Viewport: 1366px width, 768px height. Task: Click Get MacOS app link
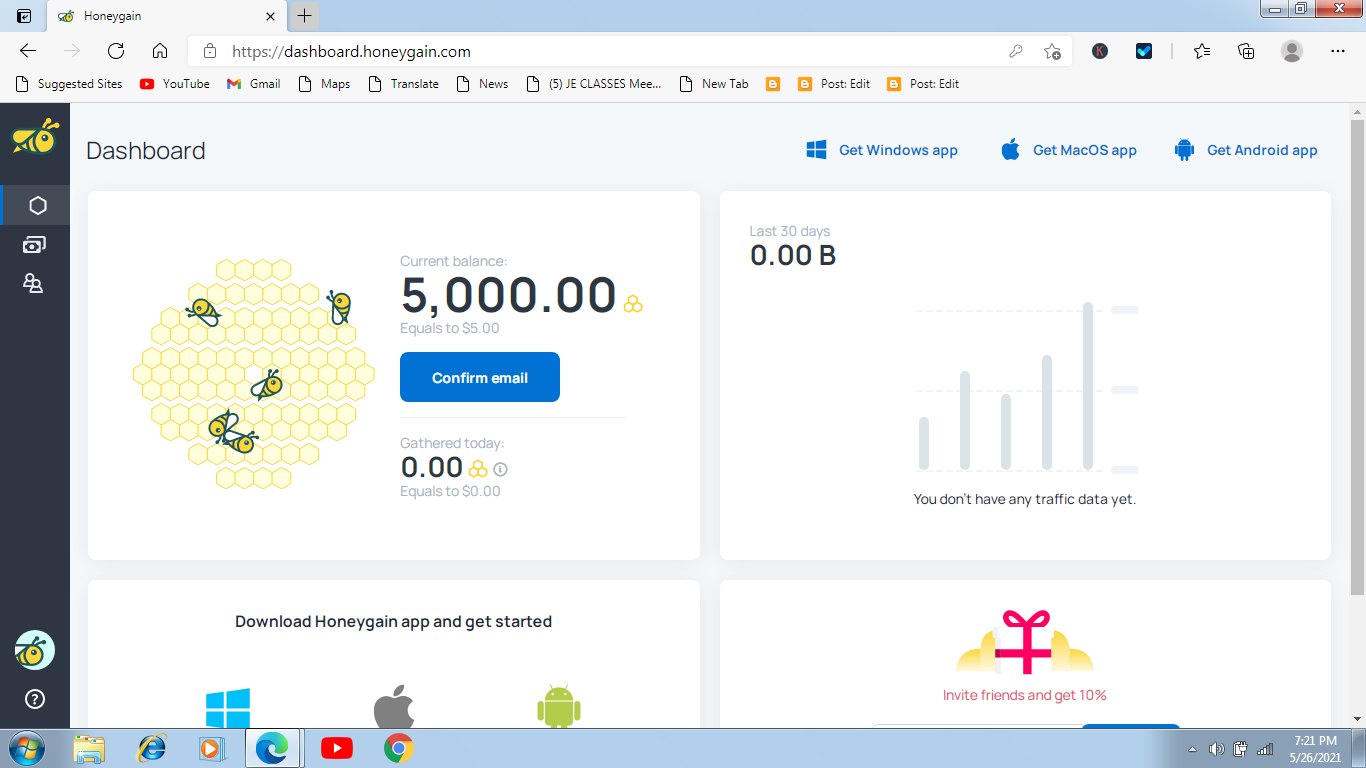(1068, 150)
